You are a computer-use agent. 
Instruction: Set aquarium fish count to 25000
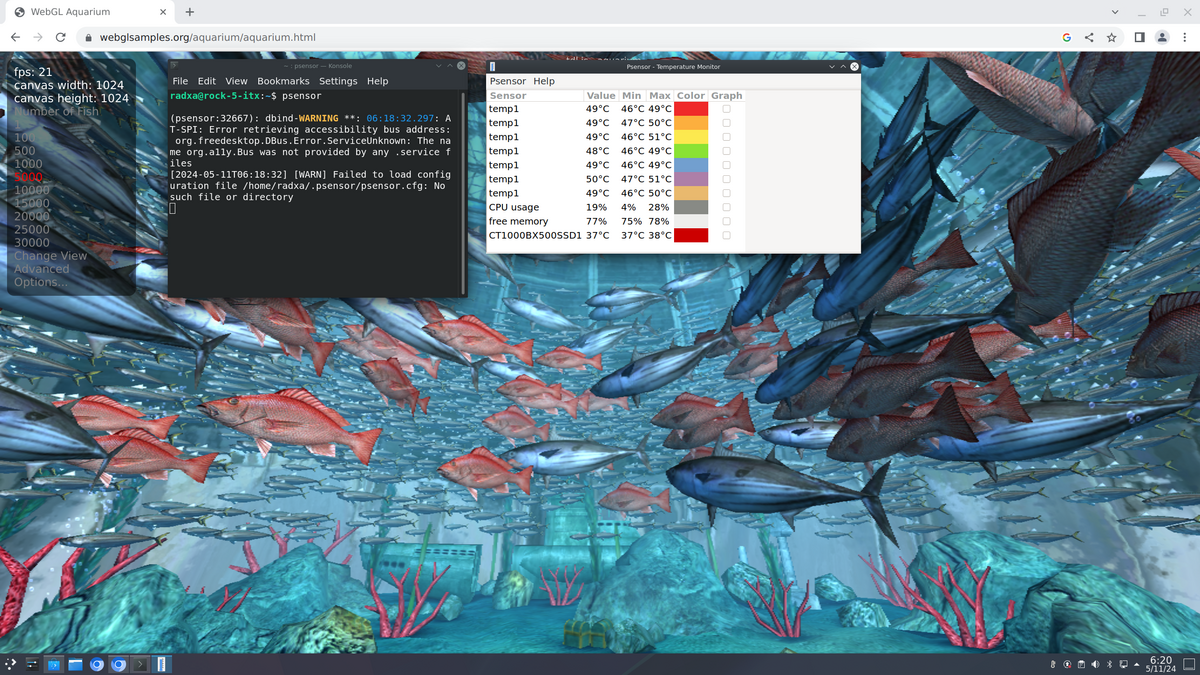pyautogui.click(x=32, y=229)
